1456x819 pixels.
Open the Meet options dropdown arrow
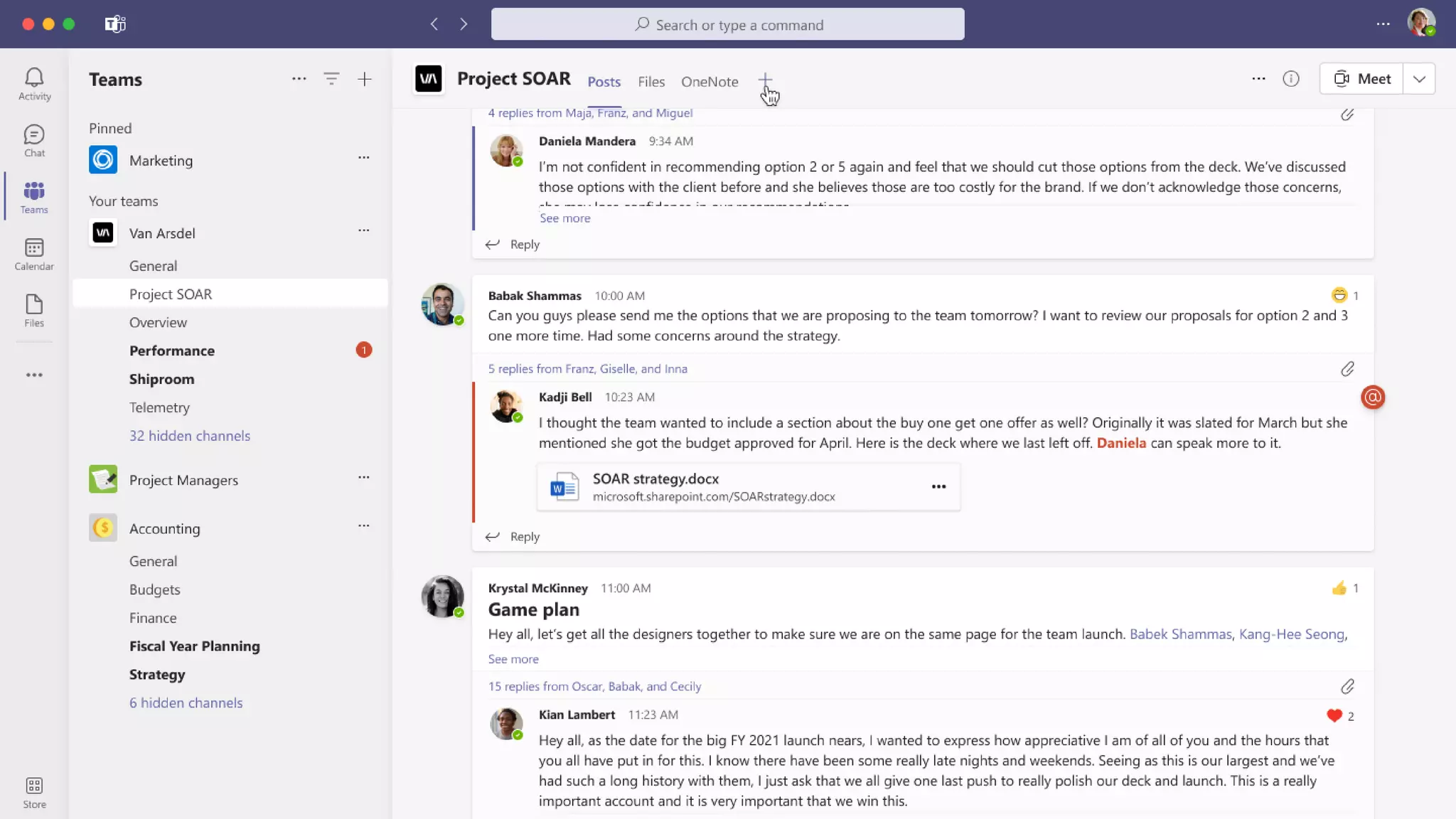point(1419,79)
